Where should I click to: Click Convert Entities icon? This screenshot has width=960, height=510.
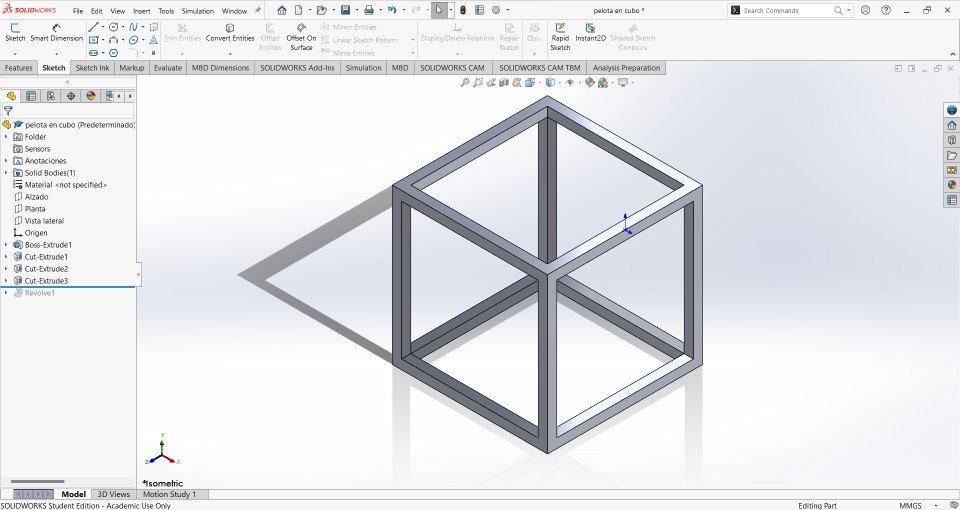click(230, 28)
